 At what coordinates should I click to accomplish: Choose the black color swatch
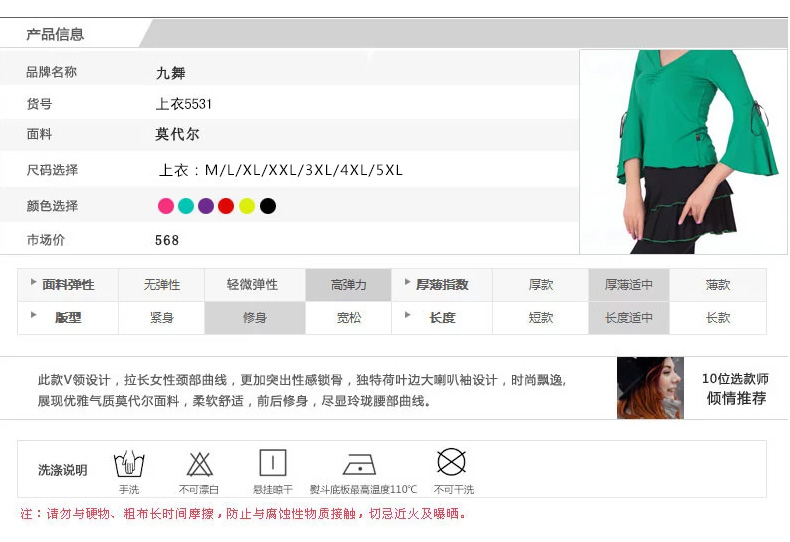pos(268,206)
